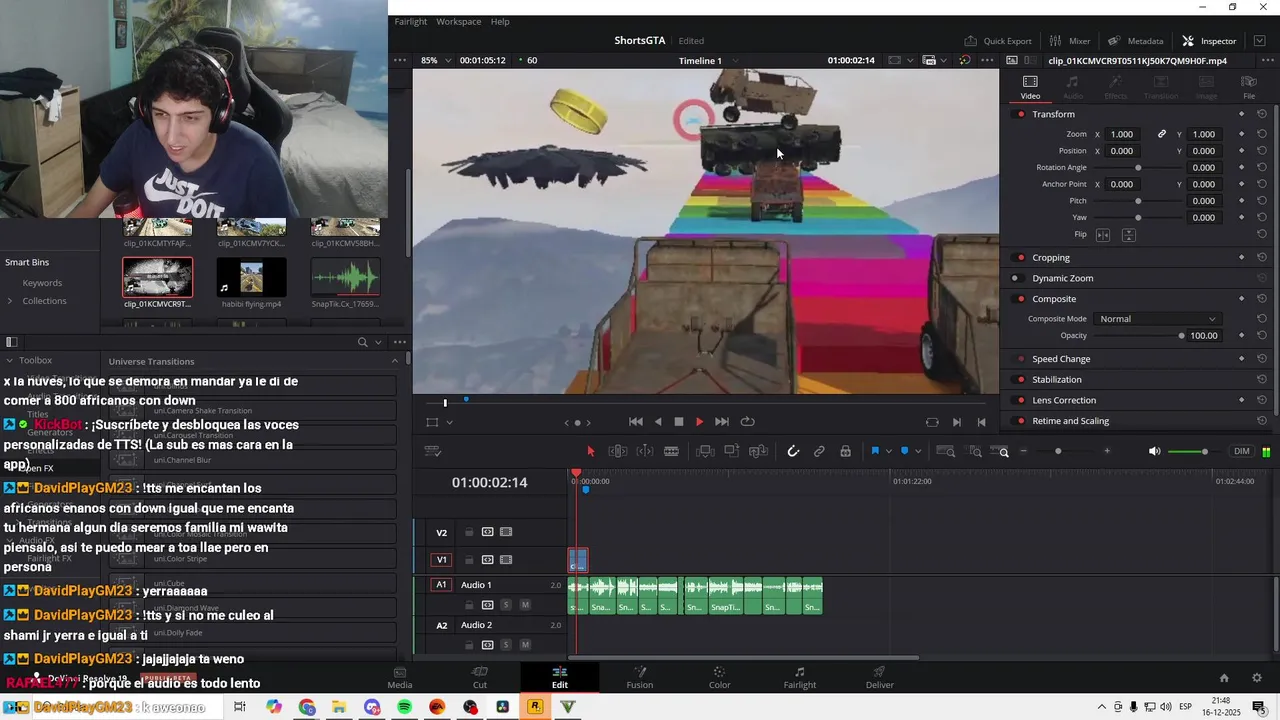Open the Help menu
This screenshot has width=1280, height=720.
click(x=500, y=21)
